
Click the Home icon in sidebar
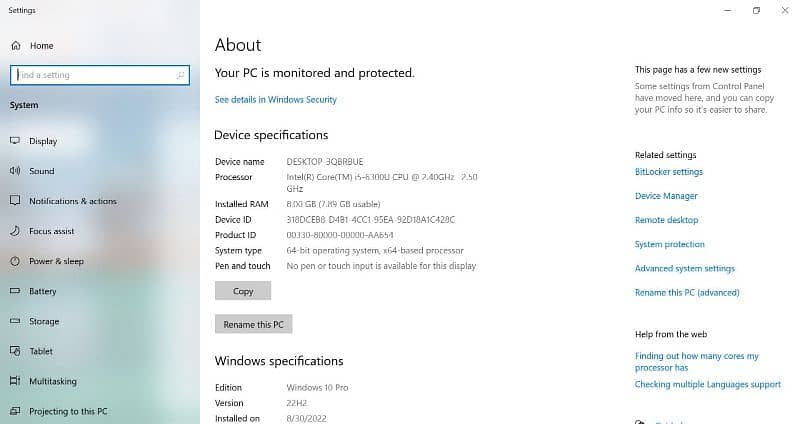(15, 46)
